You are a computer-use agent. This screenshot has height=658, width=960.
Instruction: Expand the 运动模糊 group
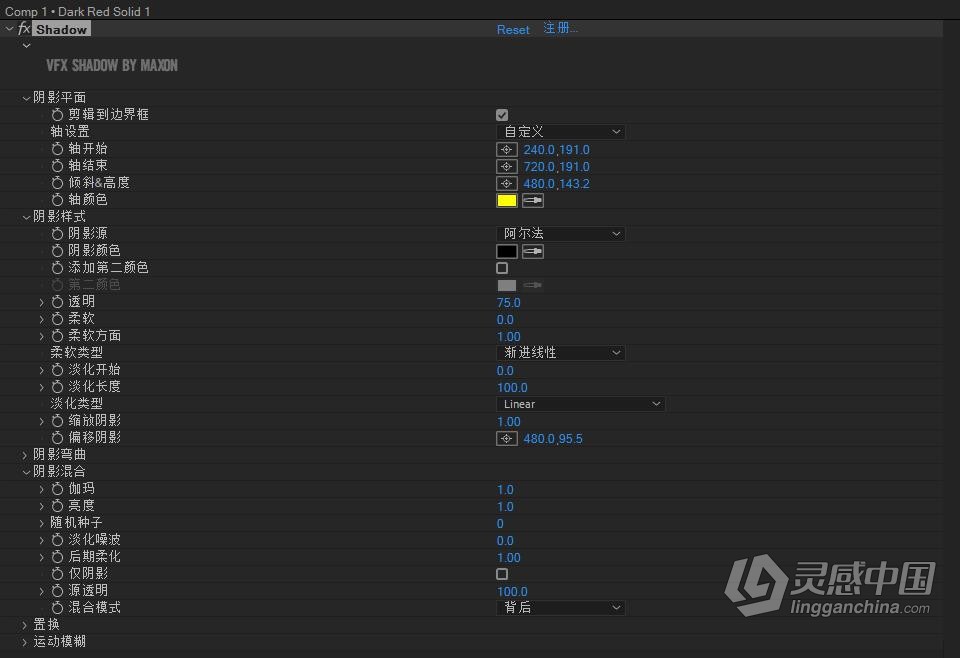point(26,642)
